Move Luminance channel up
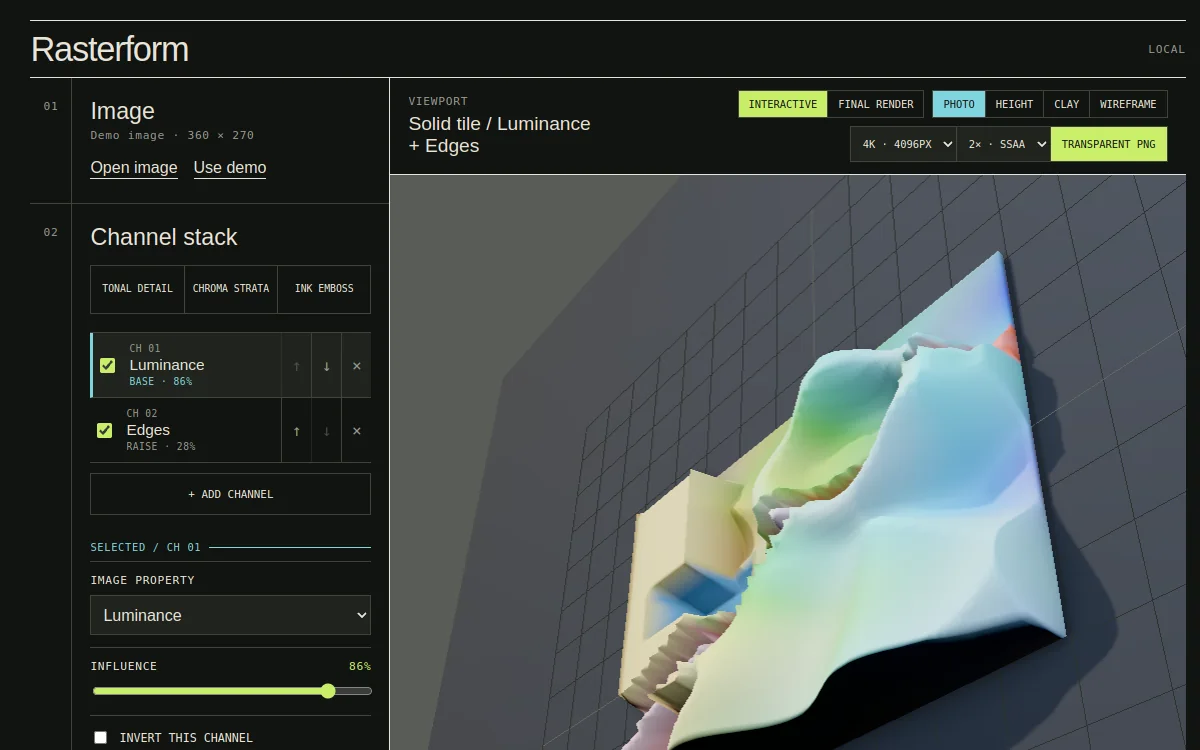Image resolution: width=1200 pixels, height=750 pixels. pos(296,366)
